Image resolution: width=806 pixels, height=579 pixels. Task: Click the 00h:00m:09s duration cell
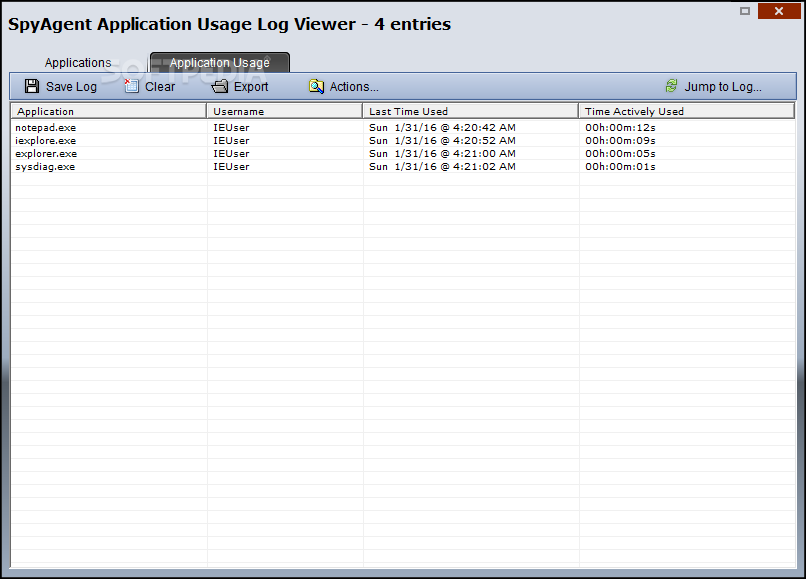pyautogui.click(x=620, y=140)
